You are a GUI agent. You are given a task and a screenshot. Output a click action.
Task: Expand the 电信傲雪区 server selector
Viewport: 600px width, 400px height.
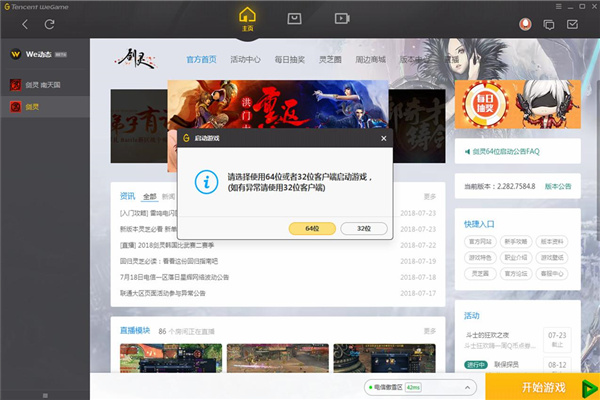pos(393,387)
